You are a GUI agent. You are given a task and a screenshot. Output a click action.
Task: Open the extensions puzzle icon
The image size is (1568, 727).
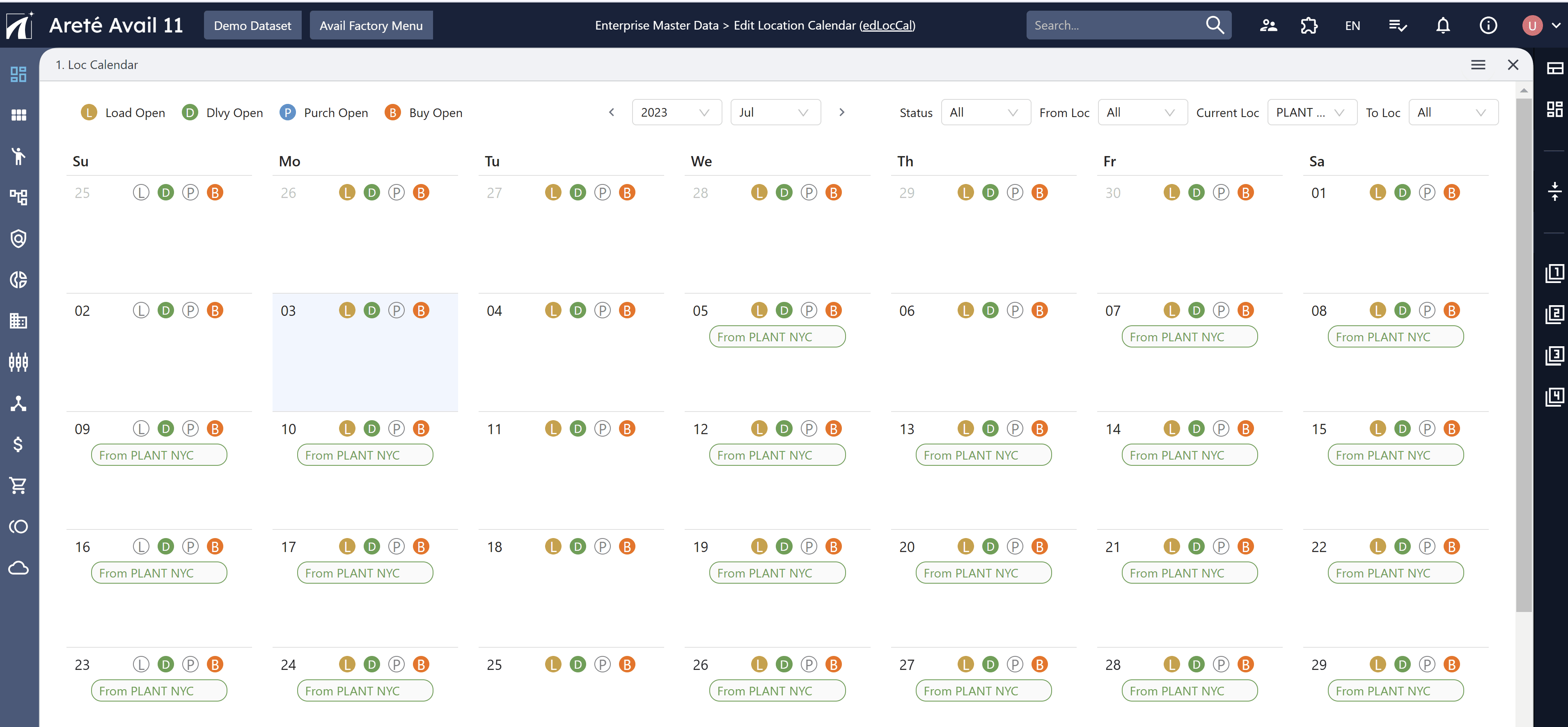pos(1309,25)
